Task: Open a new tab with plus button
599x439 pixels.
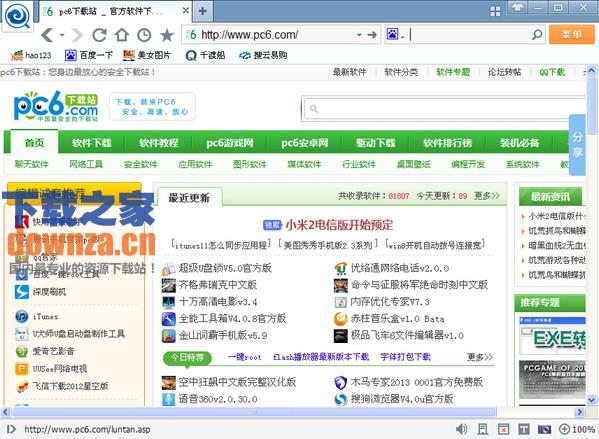Action: (202, 11)
